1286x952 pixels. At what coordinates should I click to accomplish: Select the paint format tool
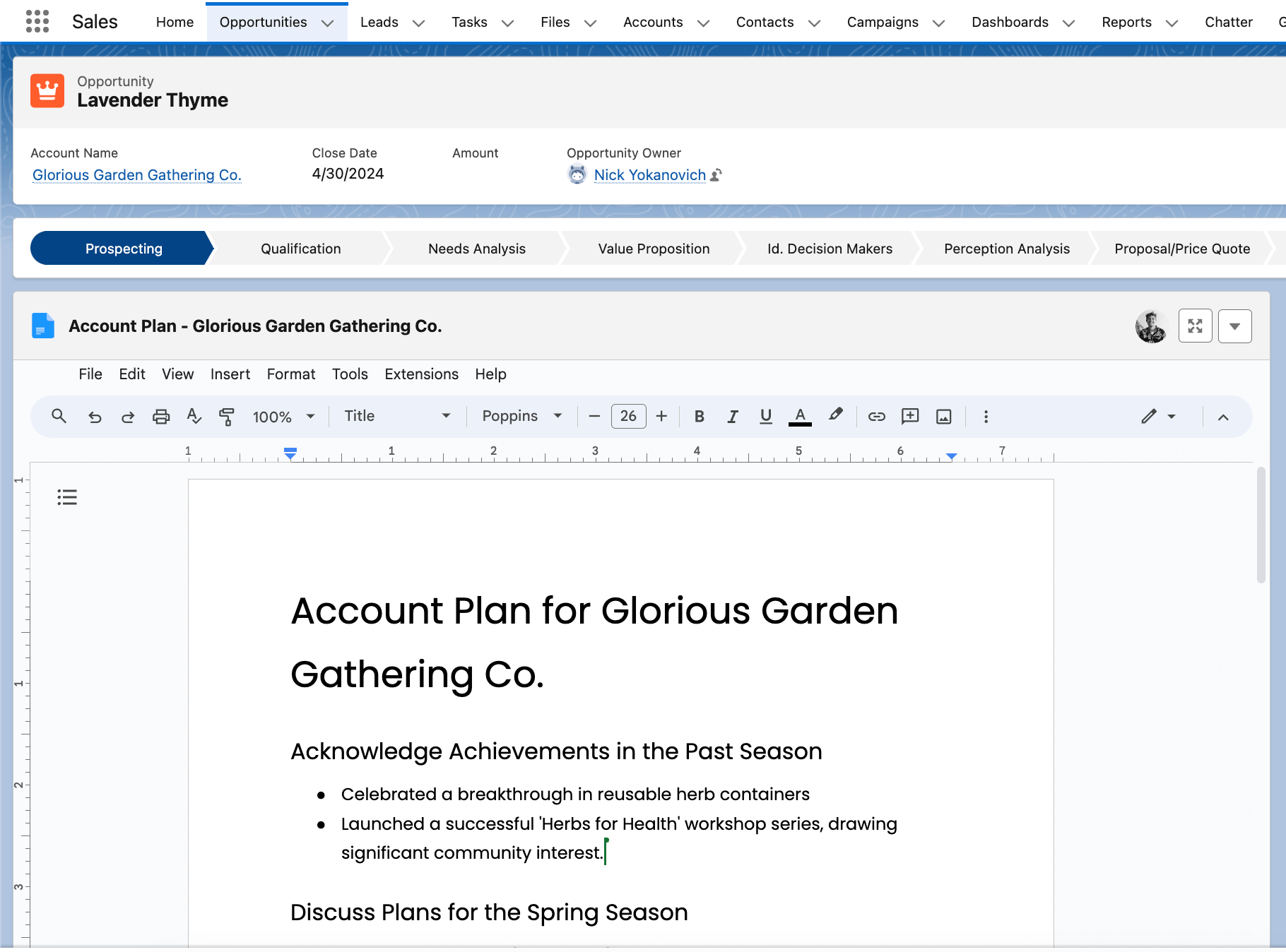point(226,417)
